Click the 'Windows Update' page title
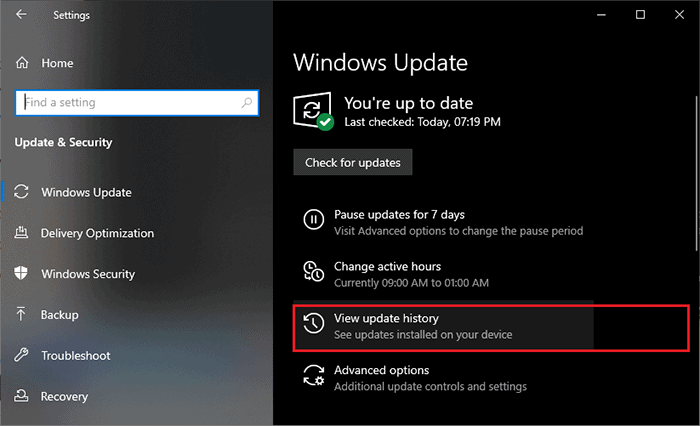700x426 pixels. click(380, 63)
